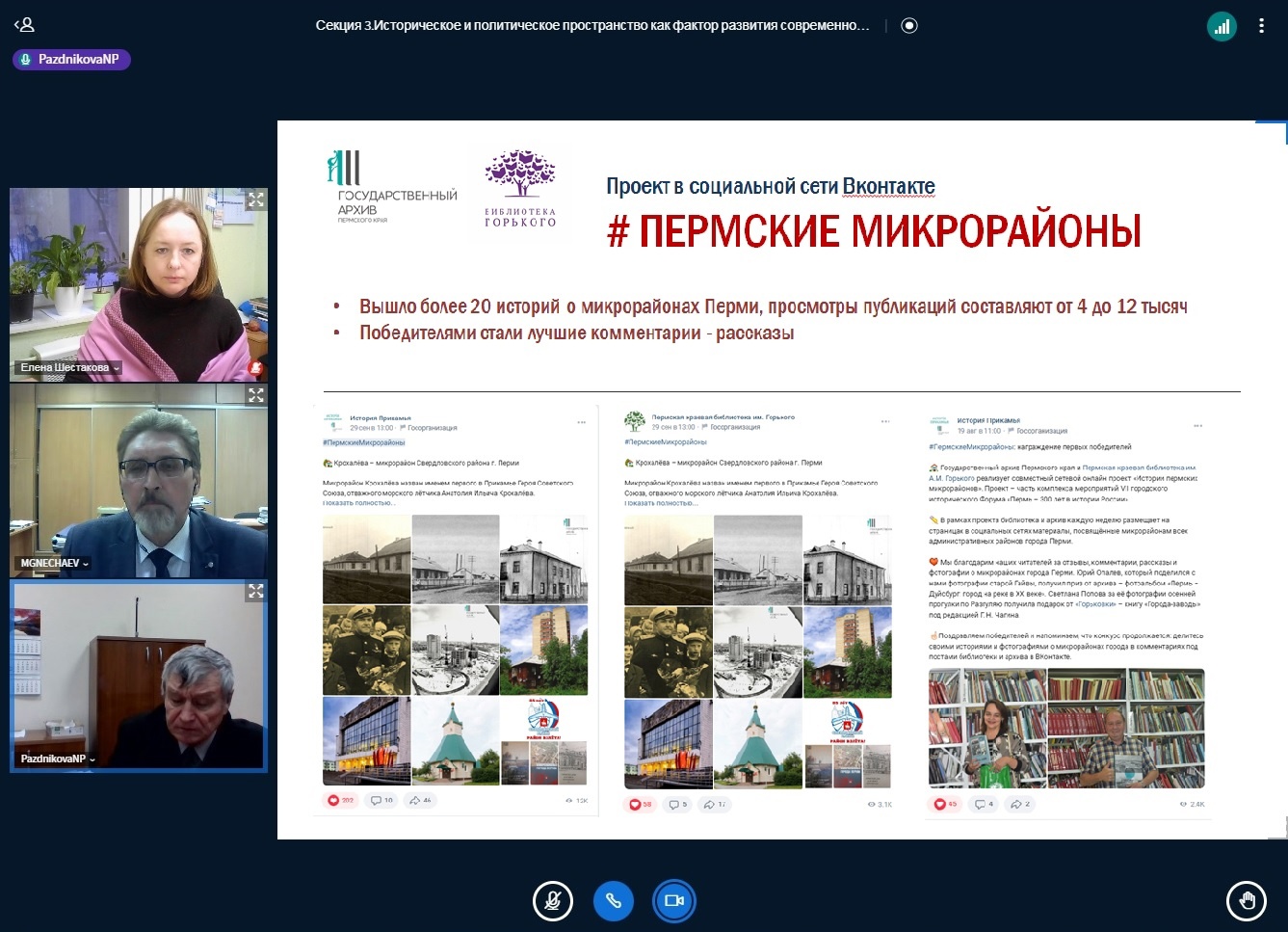Check the connection quality indicator
The image size is (1288, 932).
click(1222, 26)
